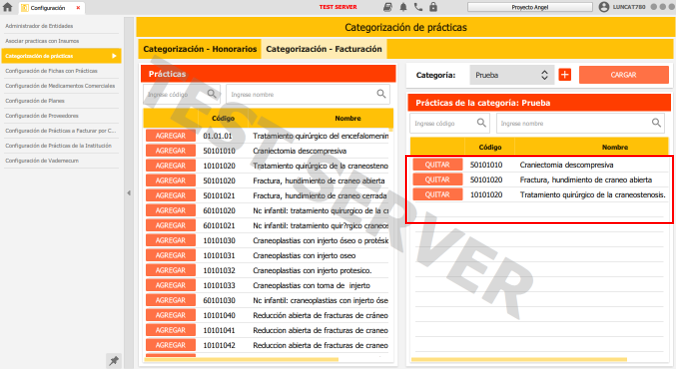
Task: Go to the home icon
Action: pos(7,7)
